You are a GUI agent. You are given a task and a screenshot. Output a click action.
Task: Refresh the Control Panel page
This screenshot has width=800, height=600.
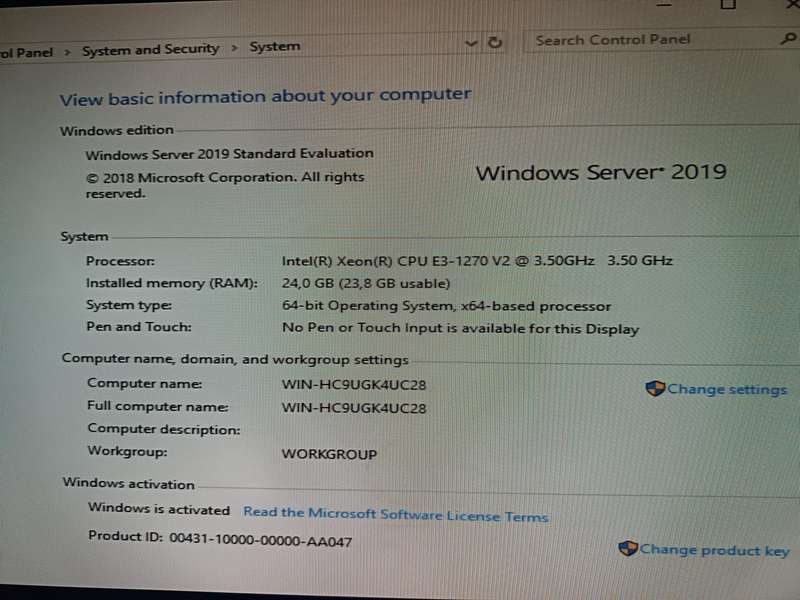[494, 42]
